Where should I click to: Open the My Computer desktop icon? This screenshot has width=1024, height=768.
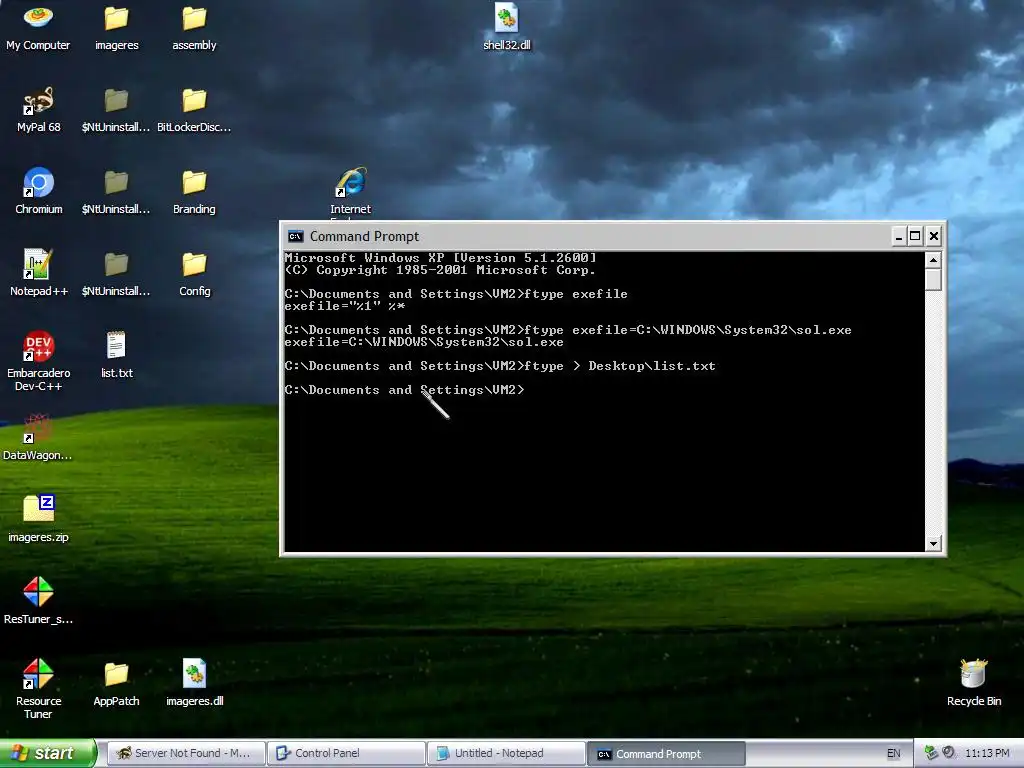(38, 27)
